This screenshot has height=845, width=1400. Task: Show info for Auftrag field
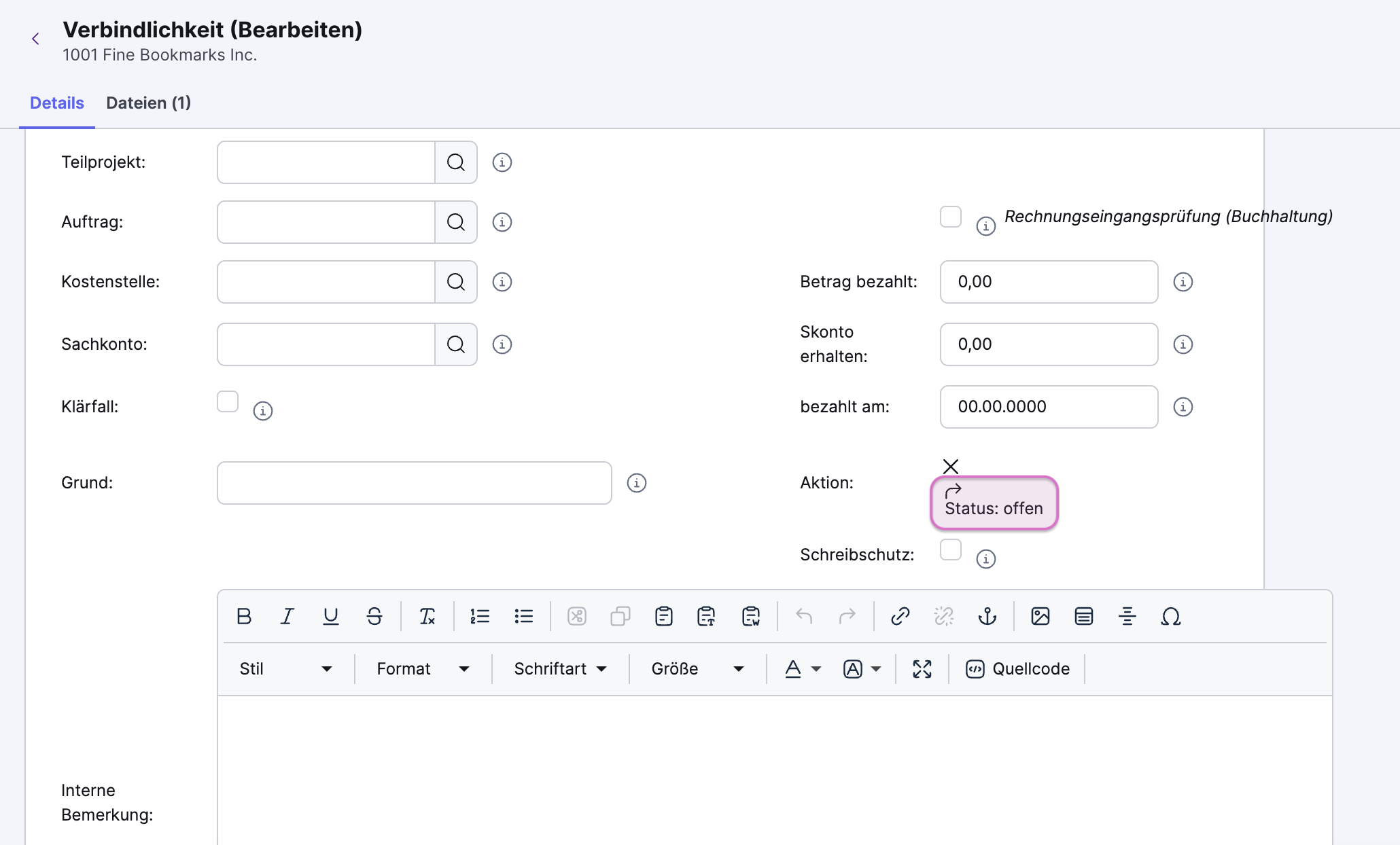502,222
